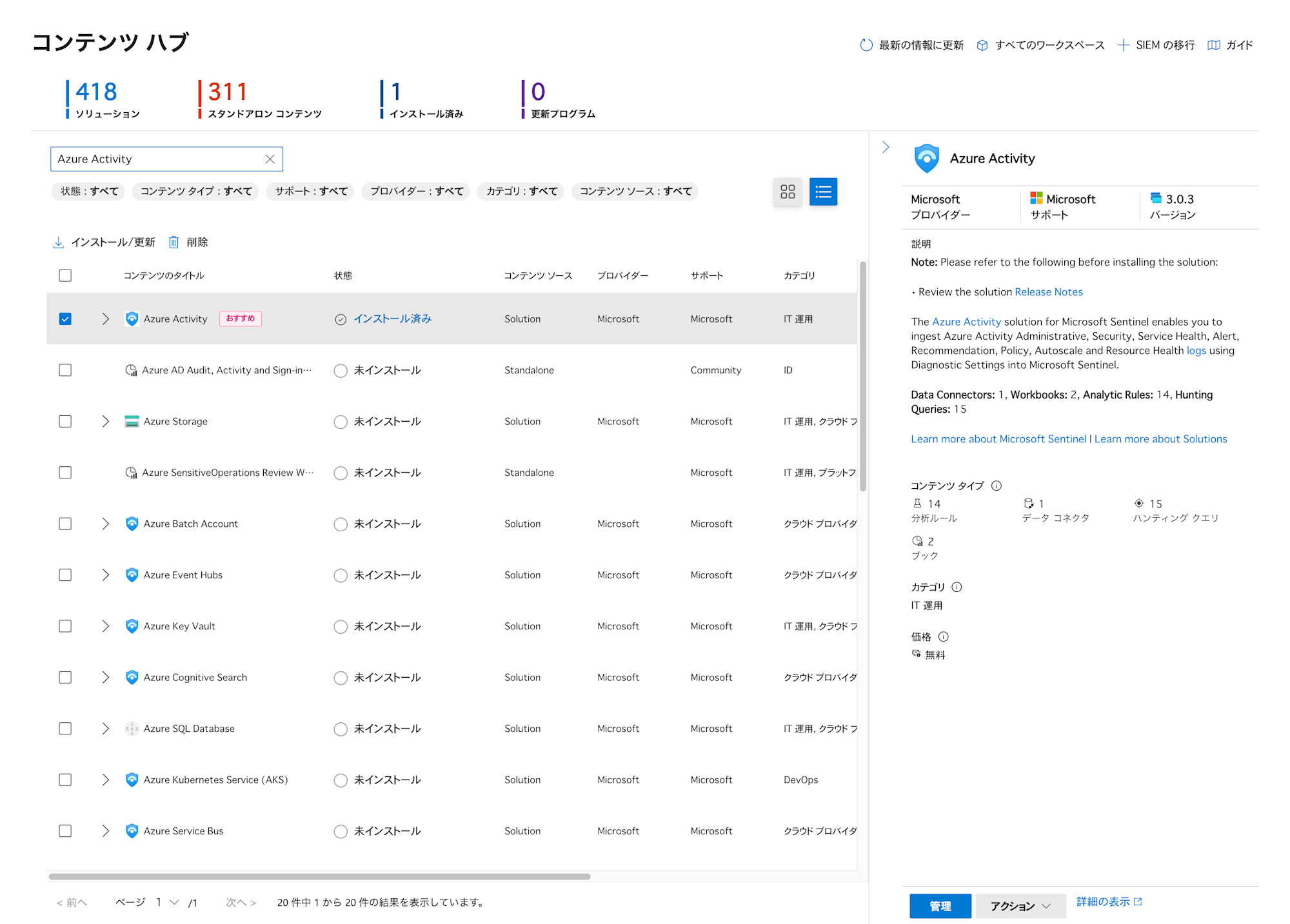Open the カテゴリ : すべて filter

point(522,192)
